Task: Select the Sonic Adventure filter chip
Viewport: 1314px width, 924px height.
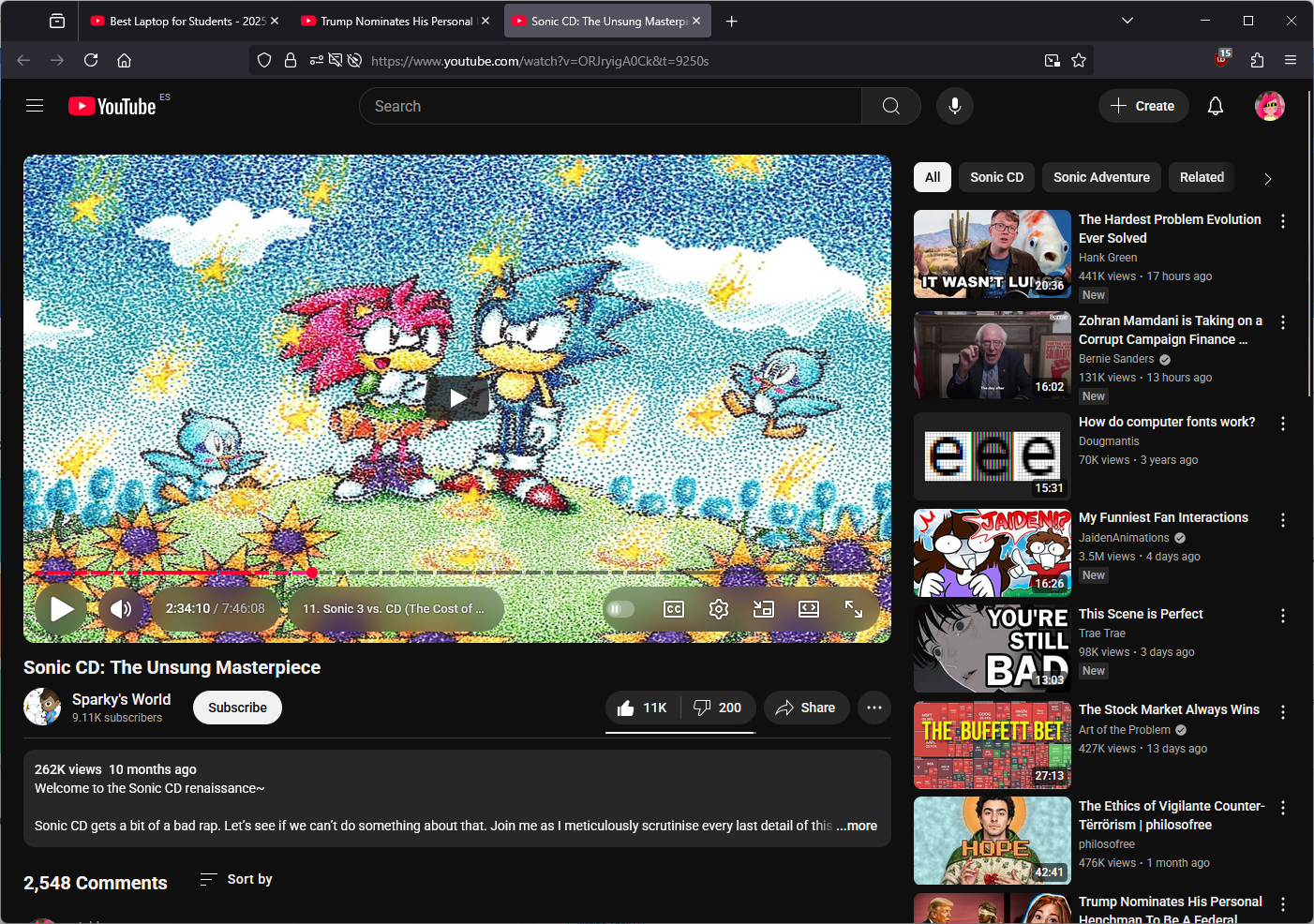Action: point(1101,177)
